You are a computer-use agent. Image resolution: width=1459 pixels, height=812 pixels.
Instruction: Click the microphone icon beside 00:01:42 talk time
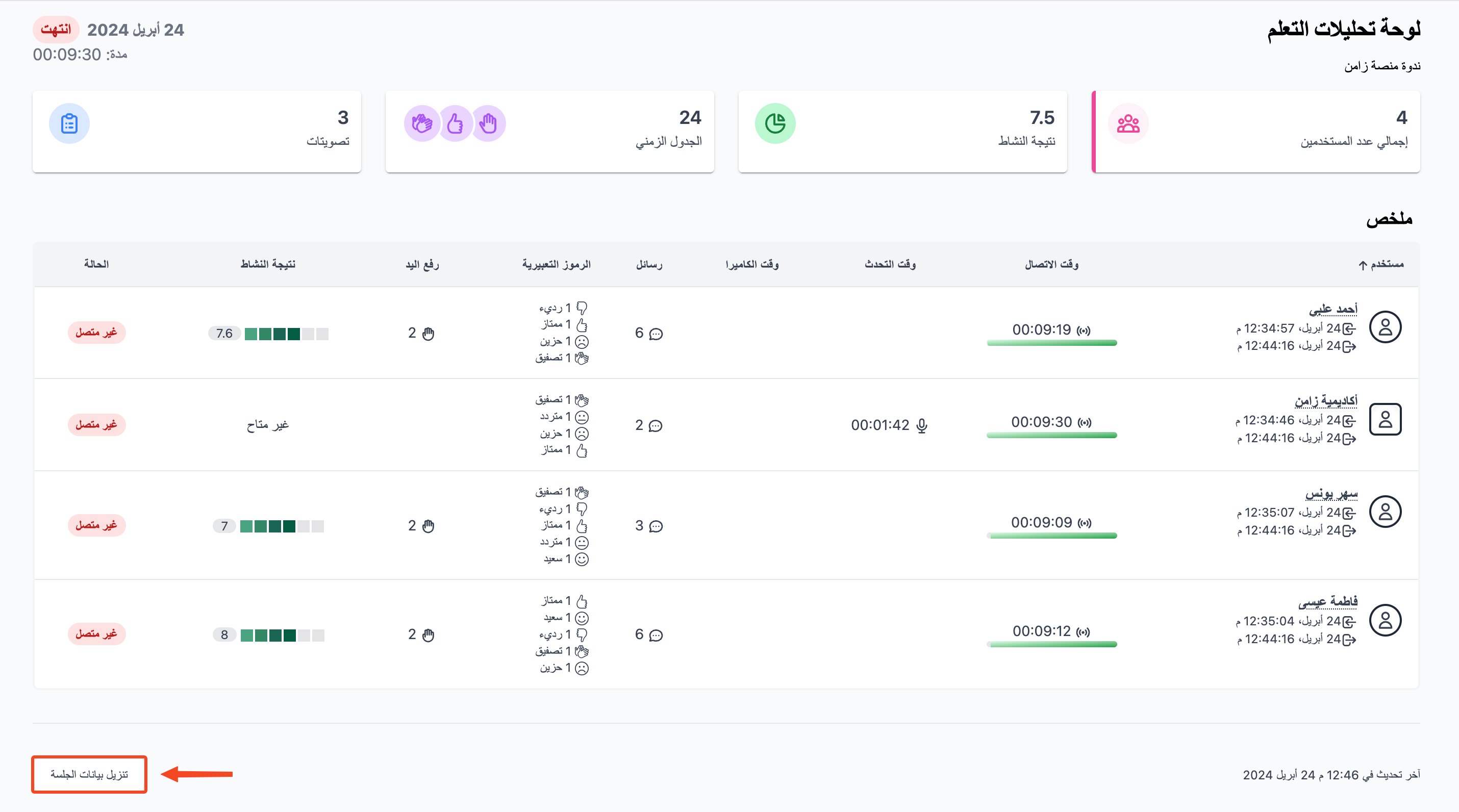[x=922, y=425]
